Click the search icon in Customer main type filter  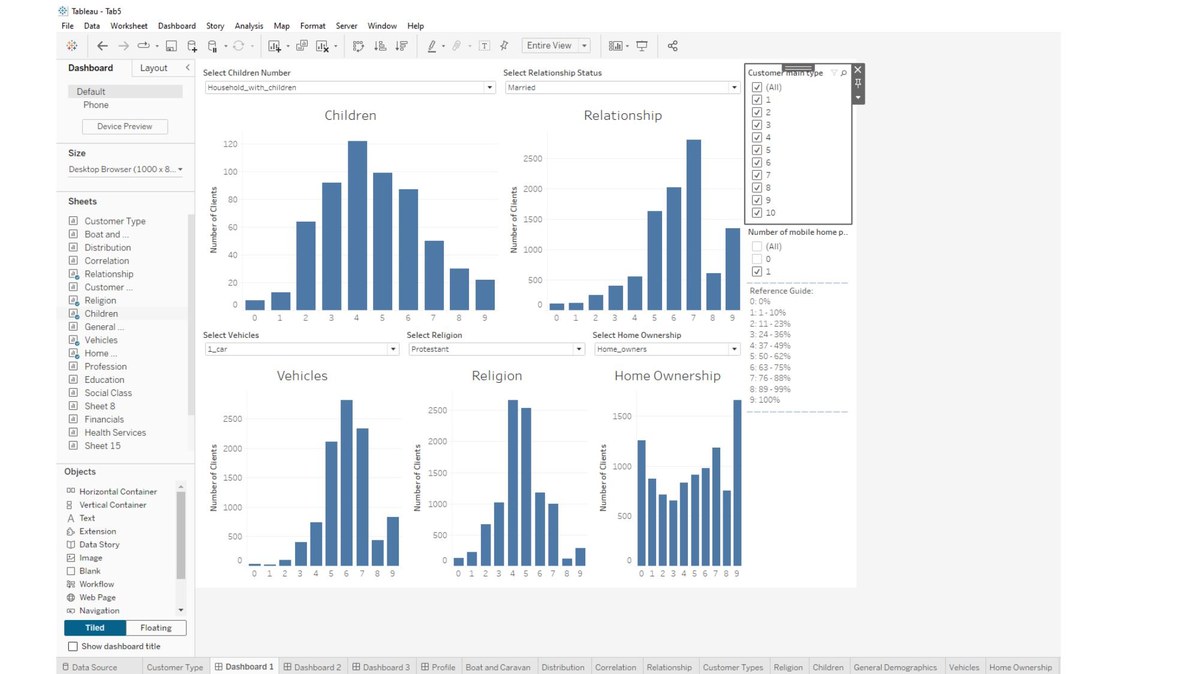coord(844,73)
